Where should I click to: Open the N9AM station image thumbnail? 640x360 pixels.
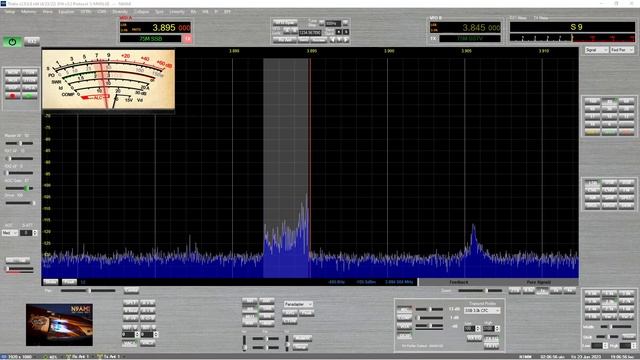tap(59, 324)
